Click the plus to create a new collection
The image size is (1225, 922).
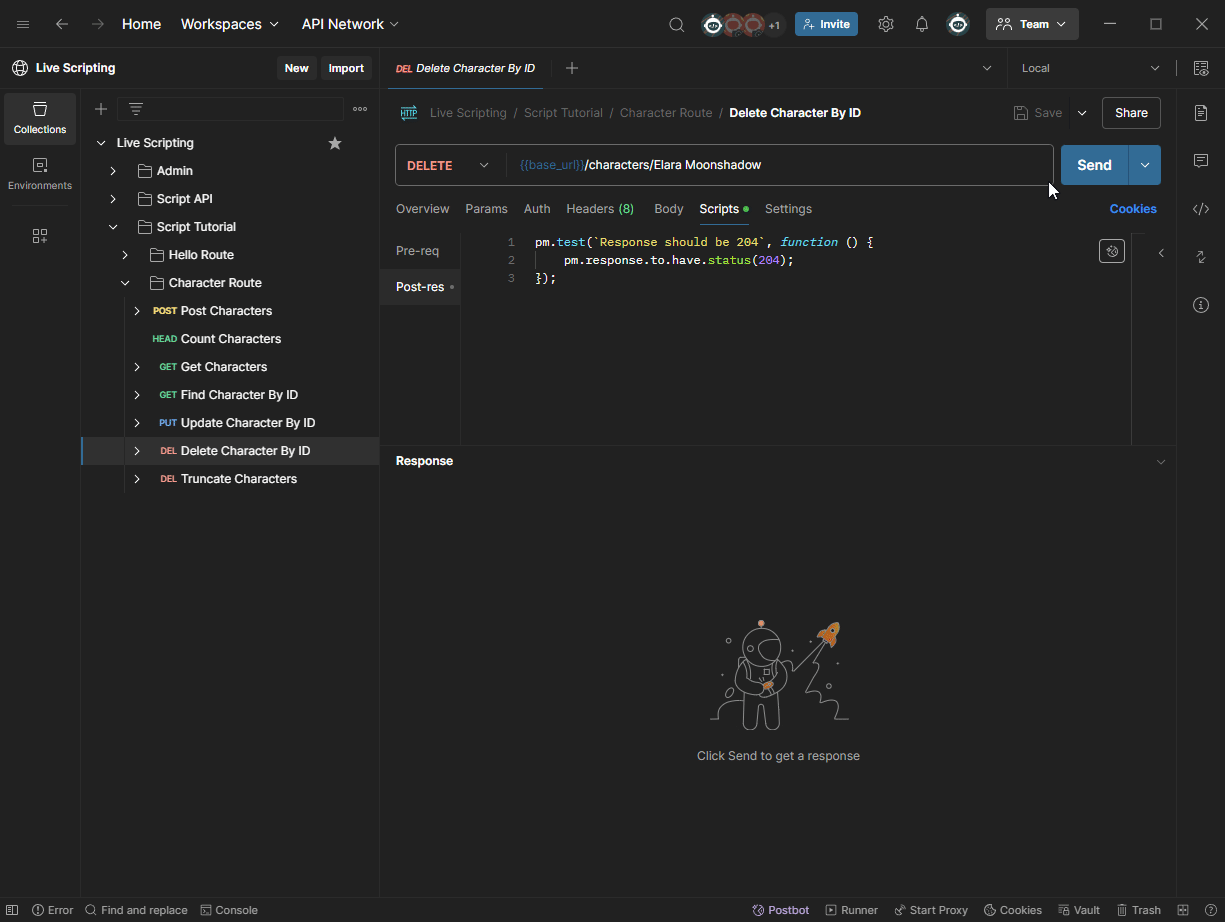(101, 109)
